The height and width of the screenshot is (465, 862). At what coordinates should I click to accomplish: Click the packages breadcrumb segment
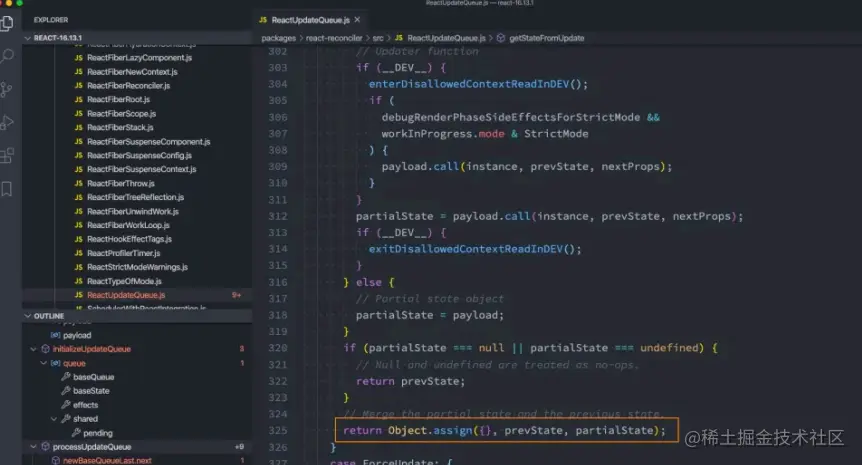click(x=278, y=38)
